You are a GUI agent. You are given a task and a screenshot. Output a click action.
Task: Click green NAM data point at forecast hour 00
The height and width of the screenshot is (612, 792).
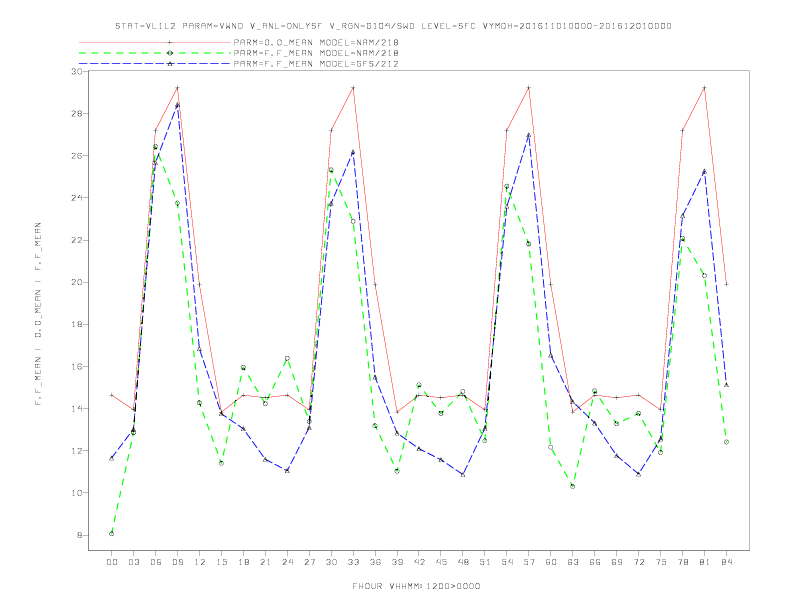pyautogui.click(x=112, y=533)
